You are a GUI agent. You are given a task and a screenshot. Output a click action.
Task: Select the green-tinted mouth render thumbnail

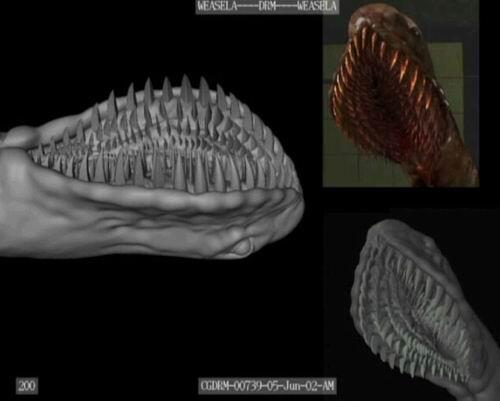tap(412, 307)
